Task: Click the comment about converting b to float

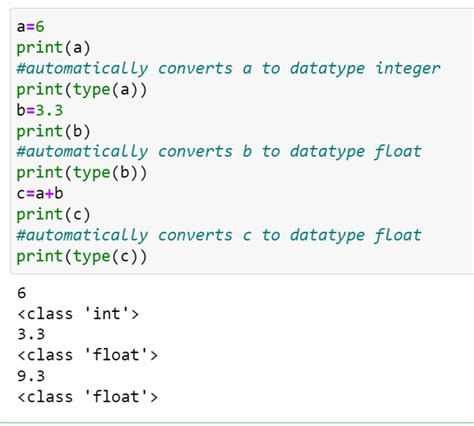Action: pos(219,152)
